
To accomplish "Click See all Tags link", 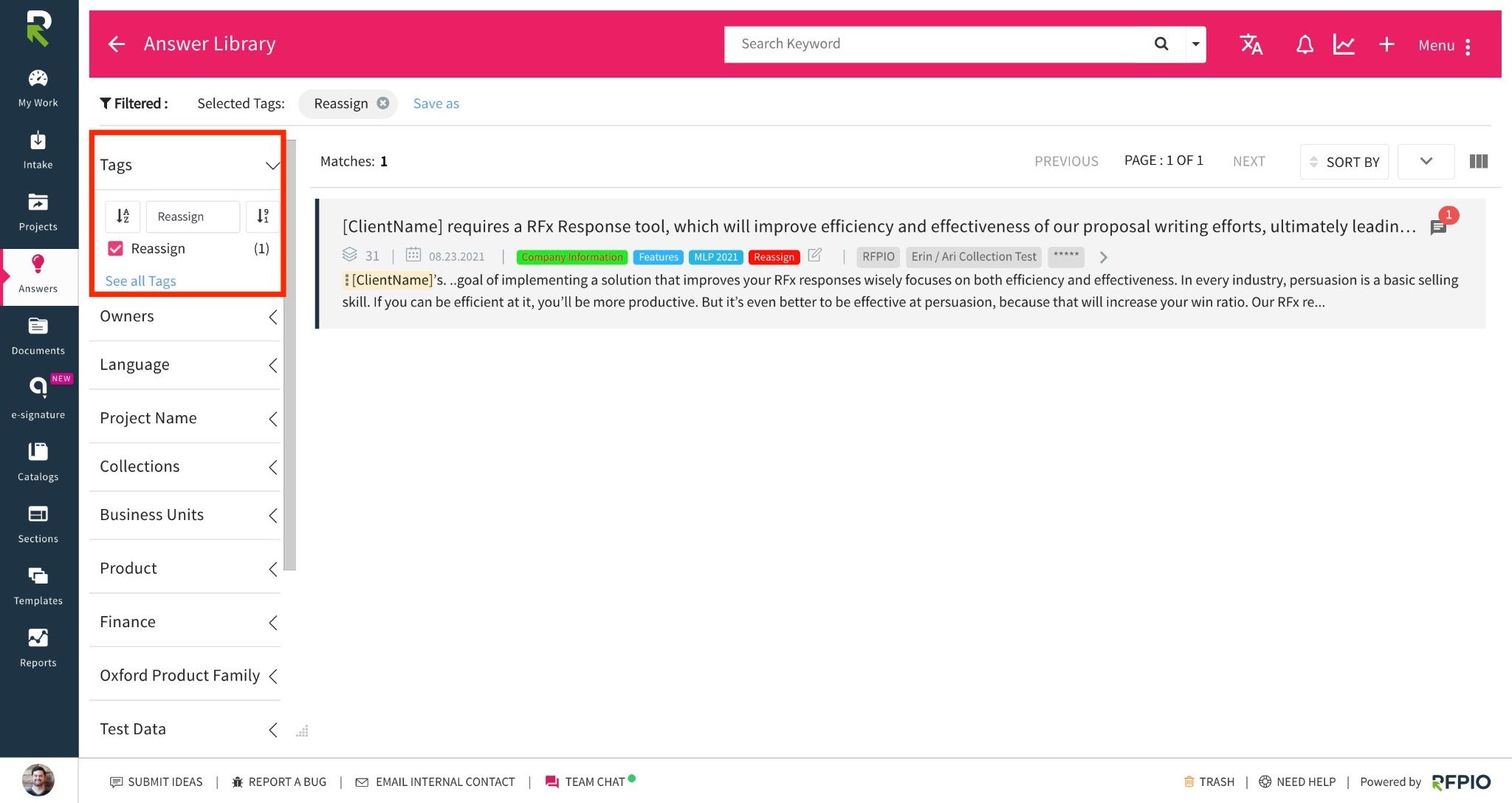I will [x=140, y=281].
